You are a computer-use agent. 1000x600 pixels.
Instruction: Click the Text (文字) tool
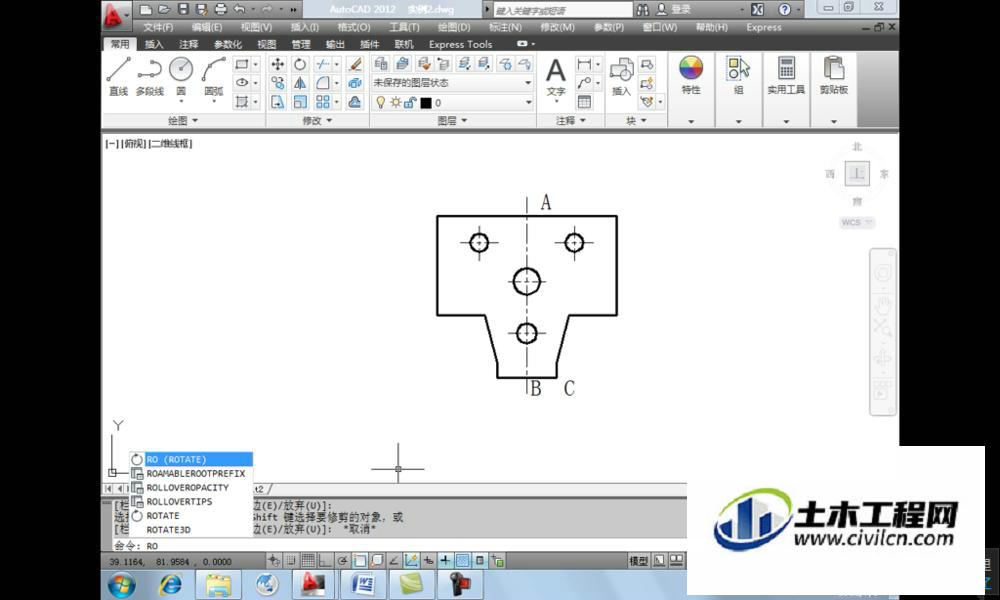(555, 77)
